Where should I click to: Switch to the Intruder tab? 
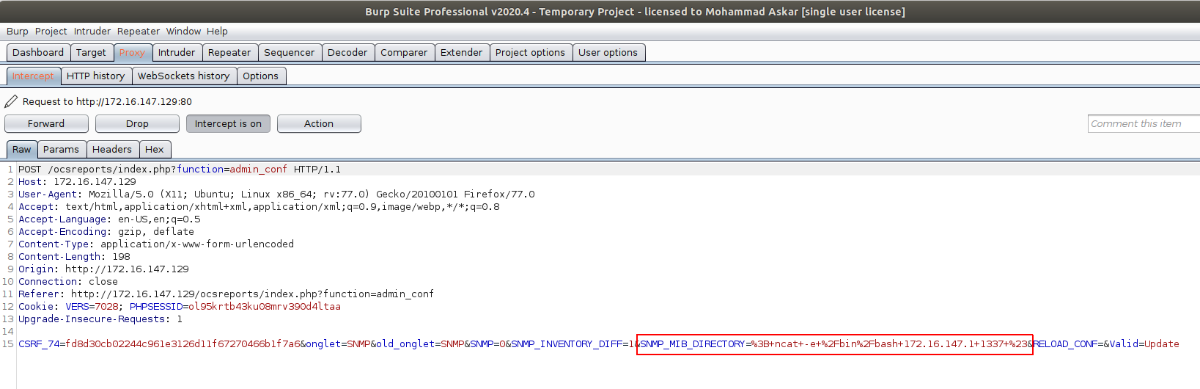pyautogui.click(x=176, y=52)
